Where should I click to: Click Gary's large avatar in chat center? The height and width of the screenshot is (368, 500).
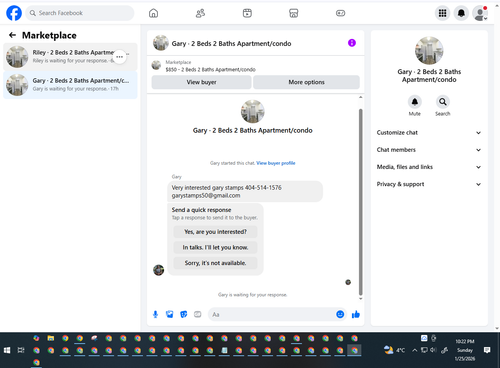click(x=253, y=111)
